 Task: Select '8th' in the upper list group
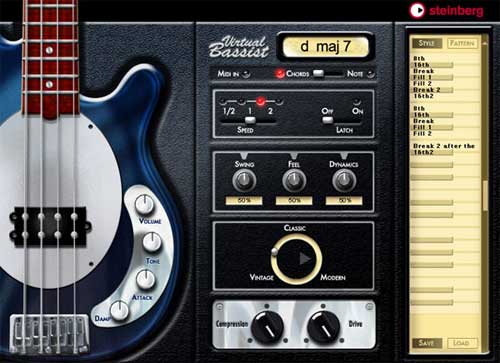[x=419, y=58]
